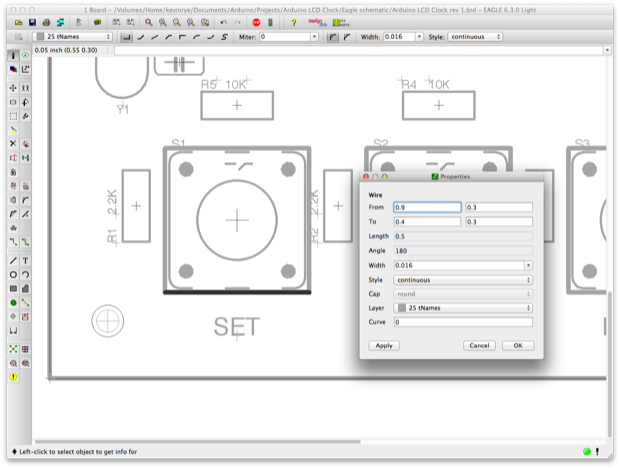Open the toolbar Style continuous dropdown
Image resolution: width=620 pixels, height=468 pixels.
(475, 37)
